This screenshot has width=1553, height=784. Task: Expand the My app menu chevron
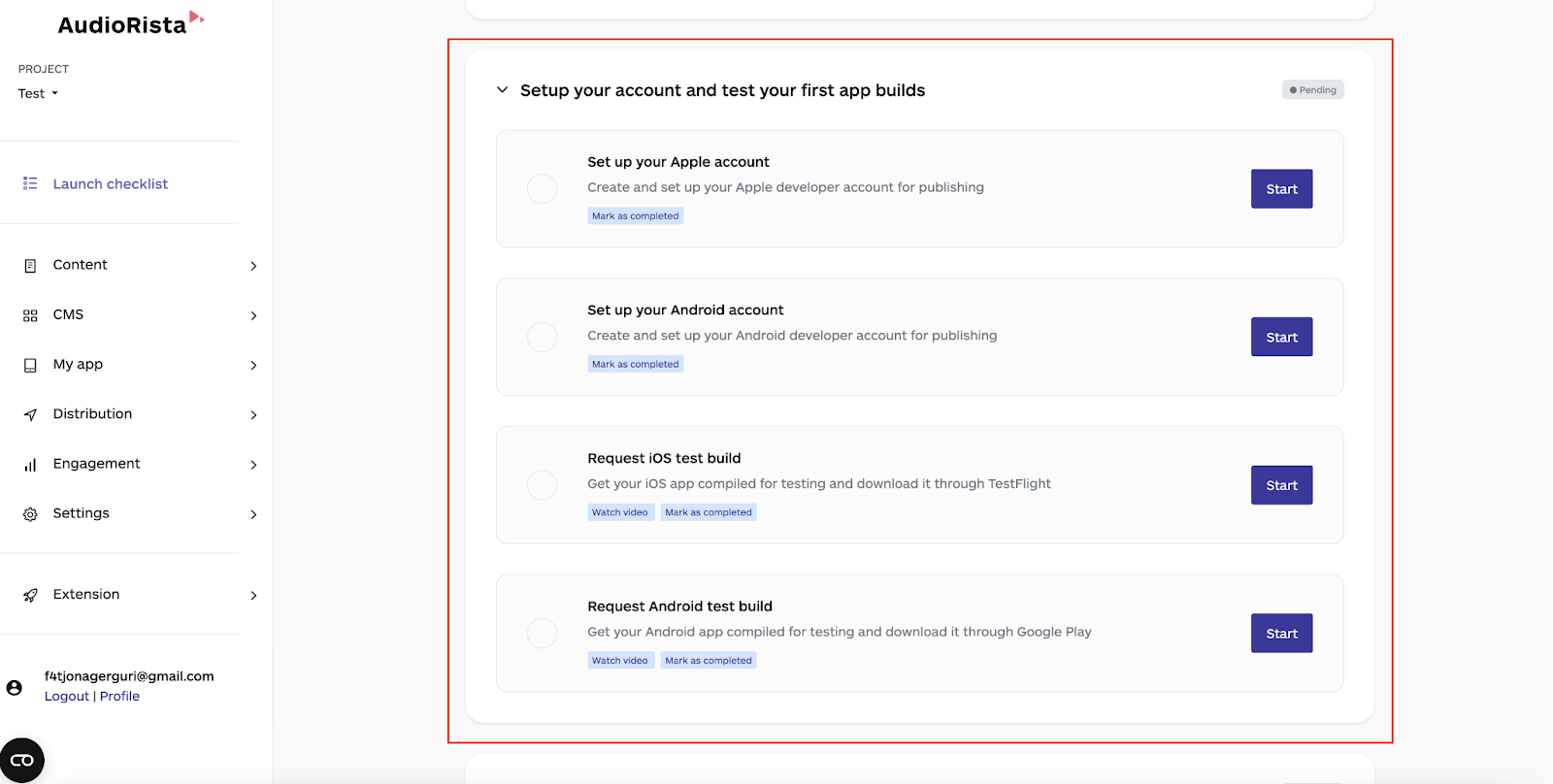click(253, 366)
